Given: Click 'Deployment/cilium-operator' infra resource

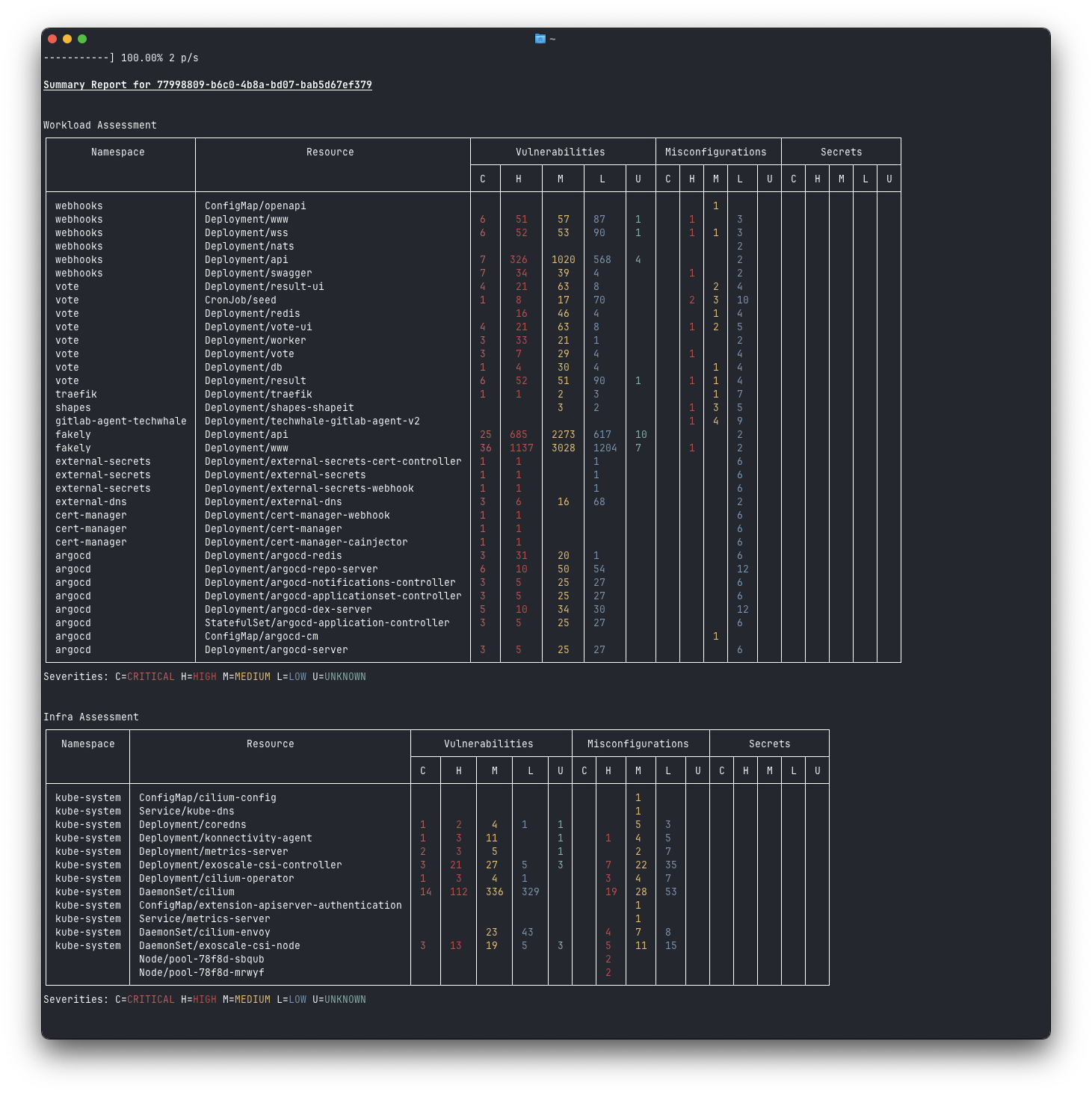Looking at the screenshot, I should tap(217, 879).
